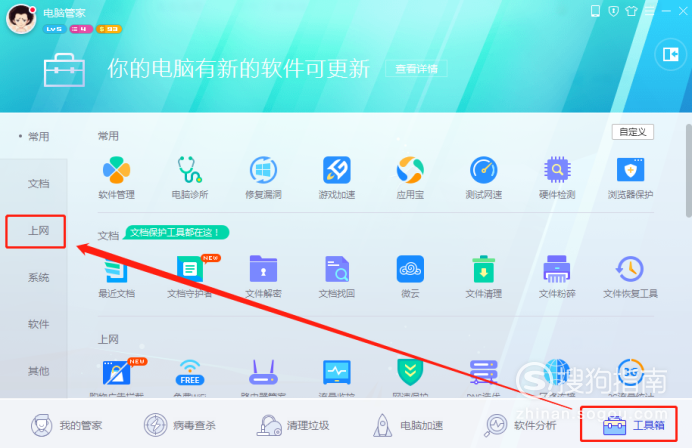The image size is (692, 448).
Task: Open the green shield network protection tool
Action: click(x=410, y=374)
